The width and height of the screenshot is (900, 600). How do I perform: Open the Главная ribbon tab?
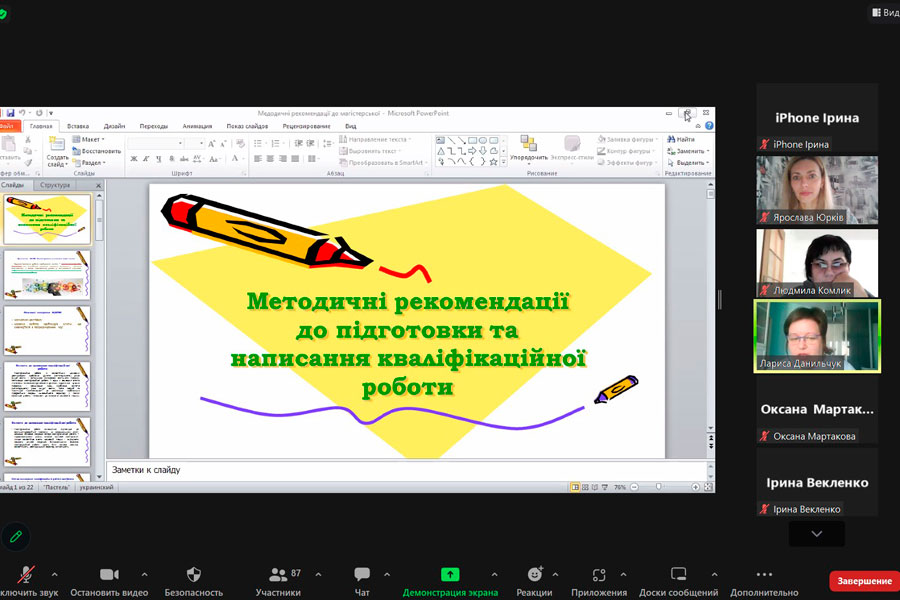[x=41, y=126]
